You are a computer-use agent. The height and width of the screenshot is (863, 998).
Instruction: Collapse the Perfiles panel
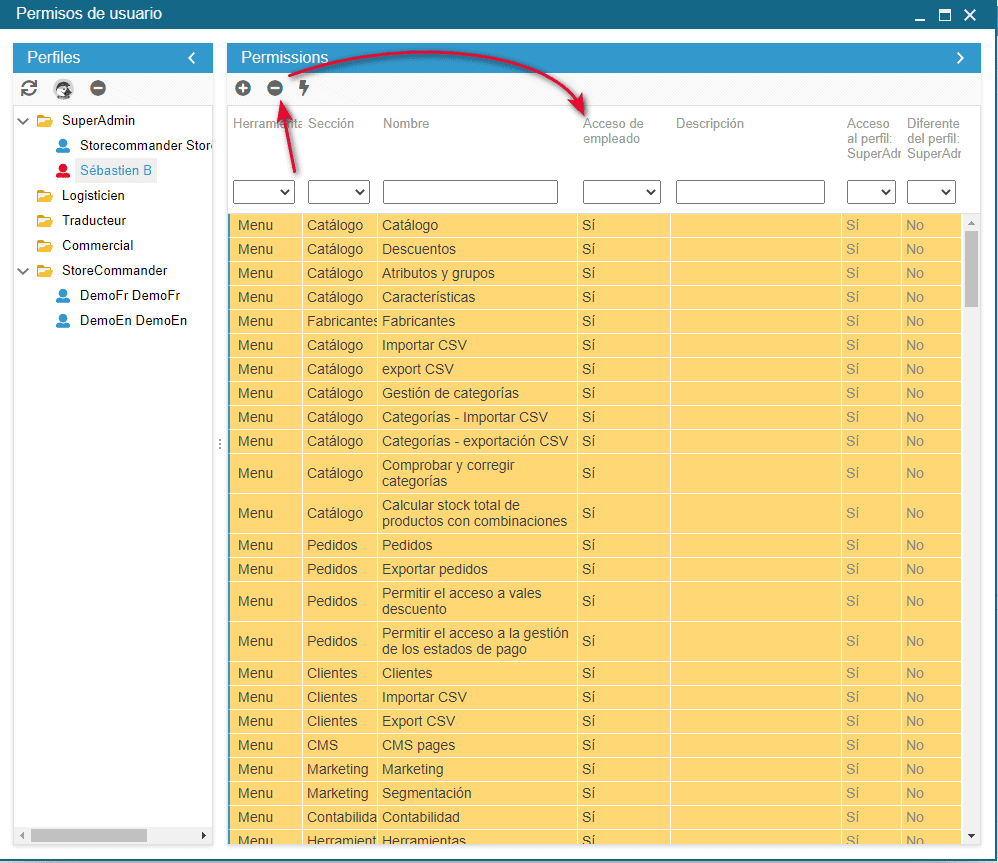[x=192, y=58]
